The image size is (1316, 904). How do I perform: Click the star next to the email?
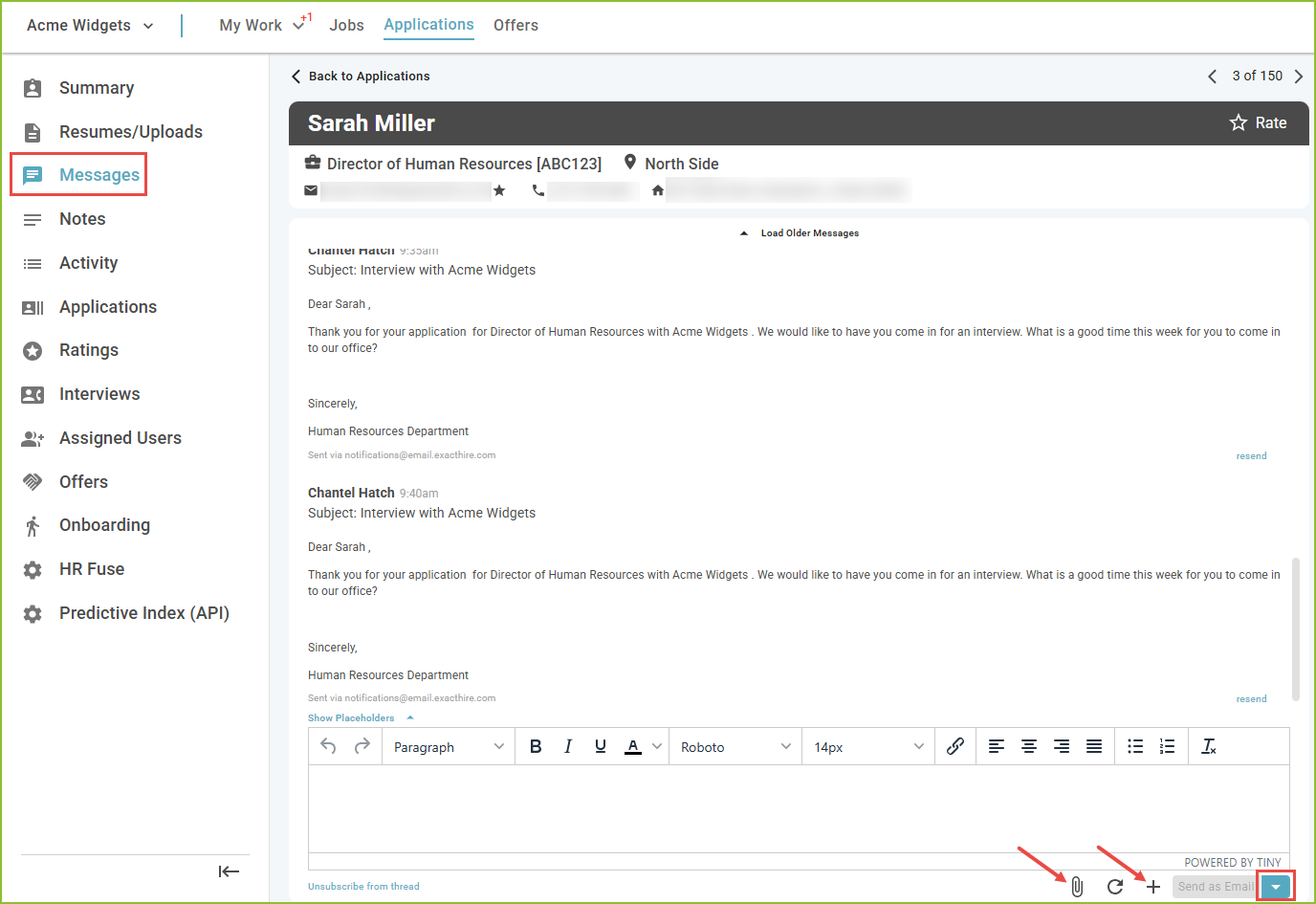pos(499,190)
